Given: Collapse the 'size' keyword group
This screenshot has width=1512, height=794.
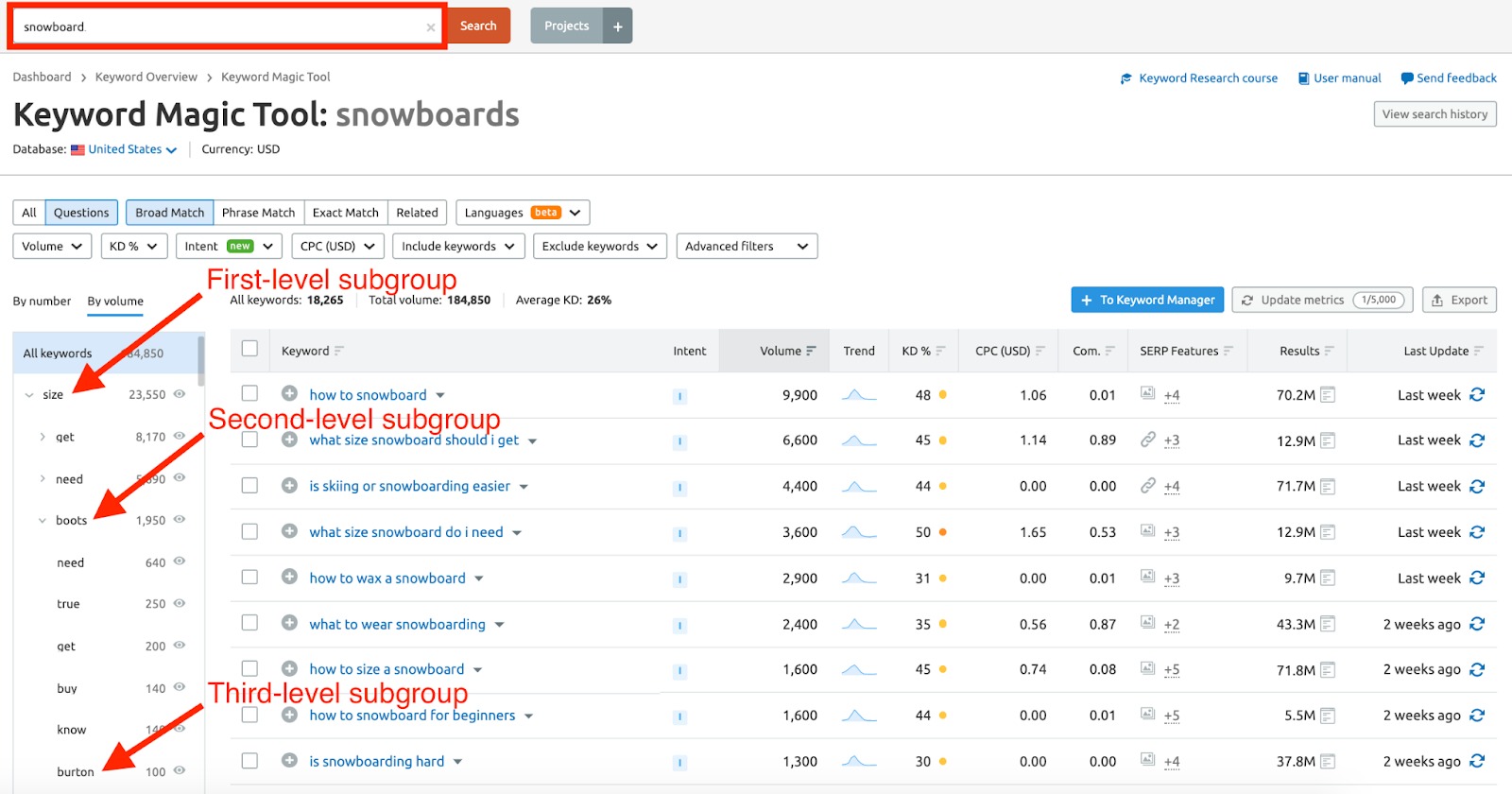Looking at the screenshot, I should coord(28,395).
